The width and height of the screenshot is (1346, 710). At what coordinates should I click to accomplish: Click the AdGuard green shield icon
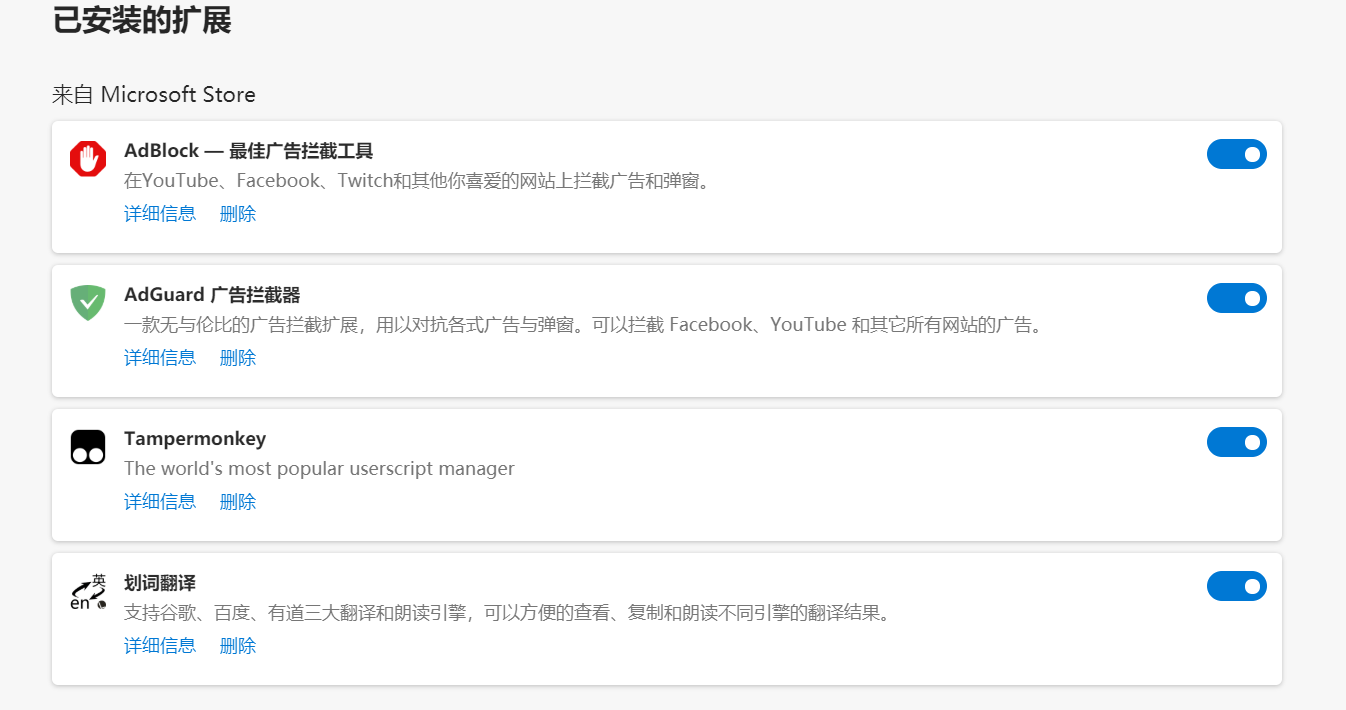tap(88, 303)
